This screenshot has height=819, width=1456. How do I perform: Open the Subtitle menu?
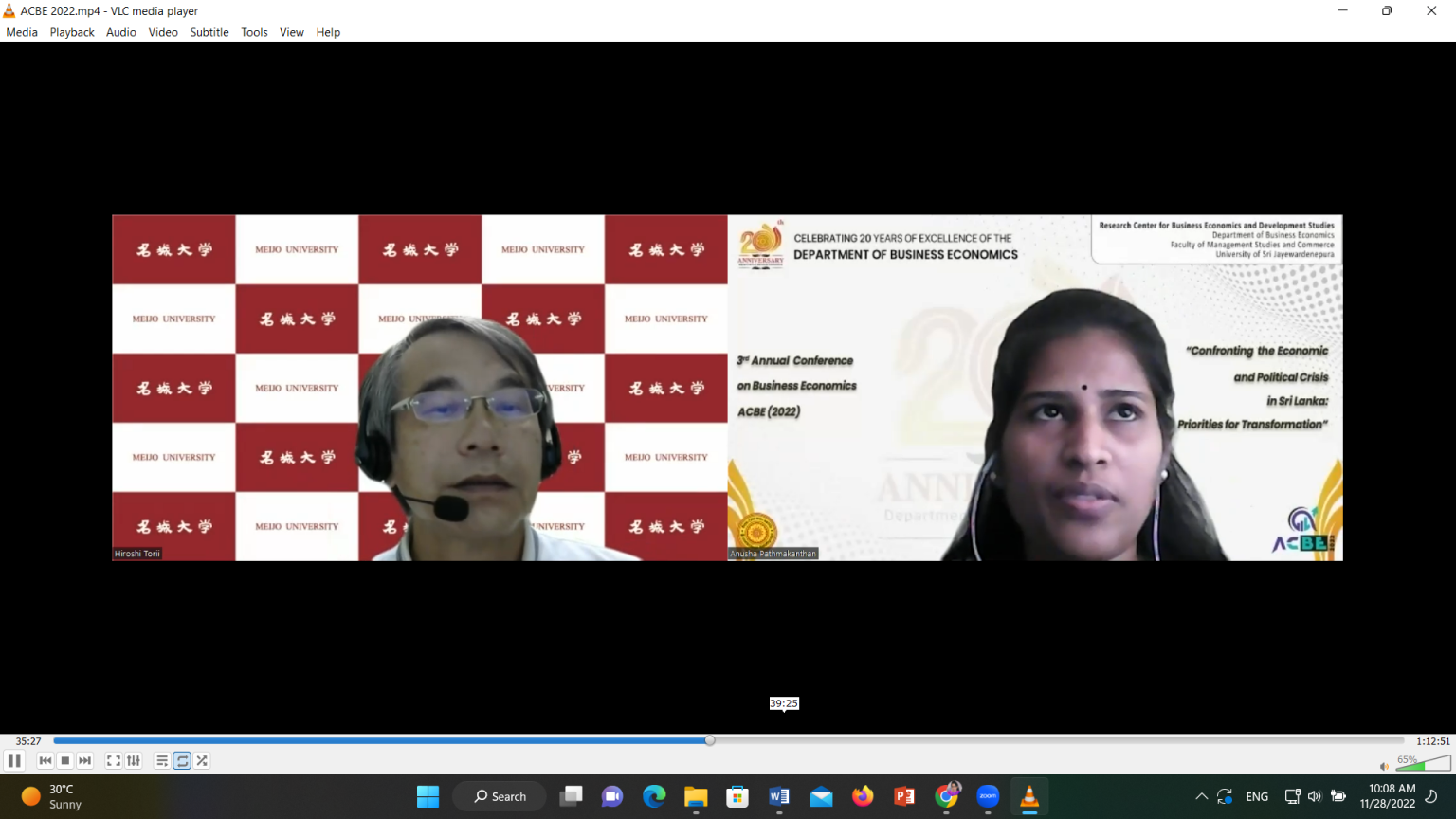pos(209,32)
